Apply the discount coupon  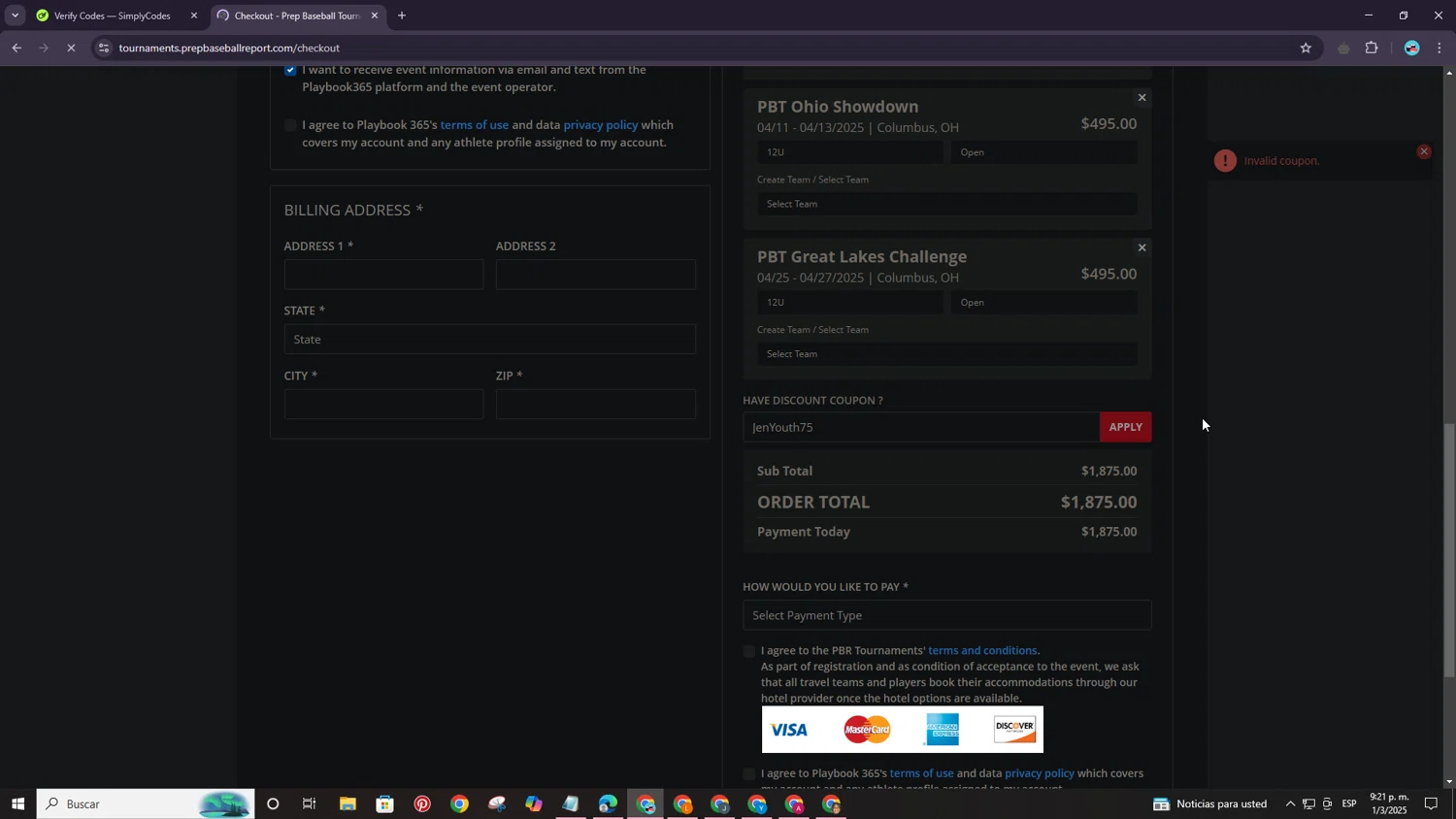click(x=1125, y=427)
